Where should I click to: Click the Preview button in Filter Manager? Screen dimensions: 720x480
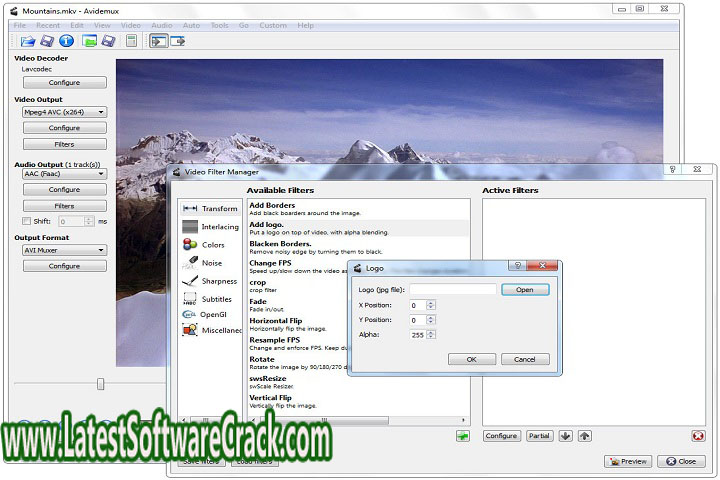628,461
